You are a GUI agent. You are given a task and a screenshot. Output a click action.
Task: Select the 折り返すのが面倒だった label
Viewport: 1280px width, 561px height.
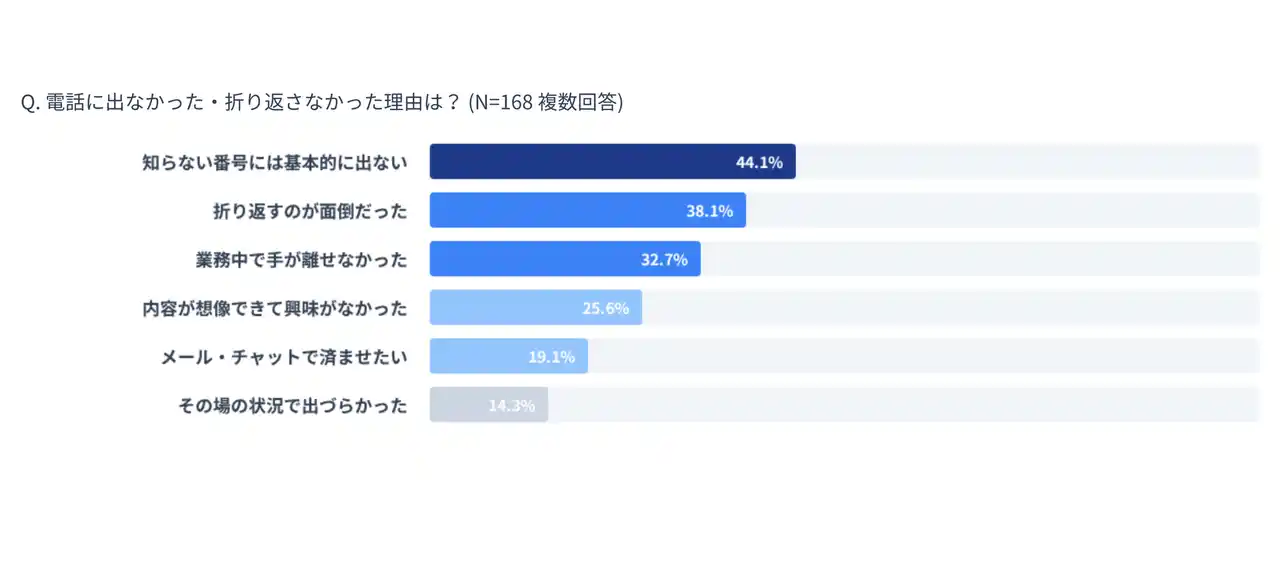click(x=310, y=211)
